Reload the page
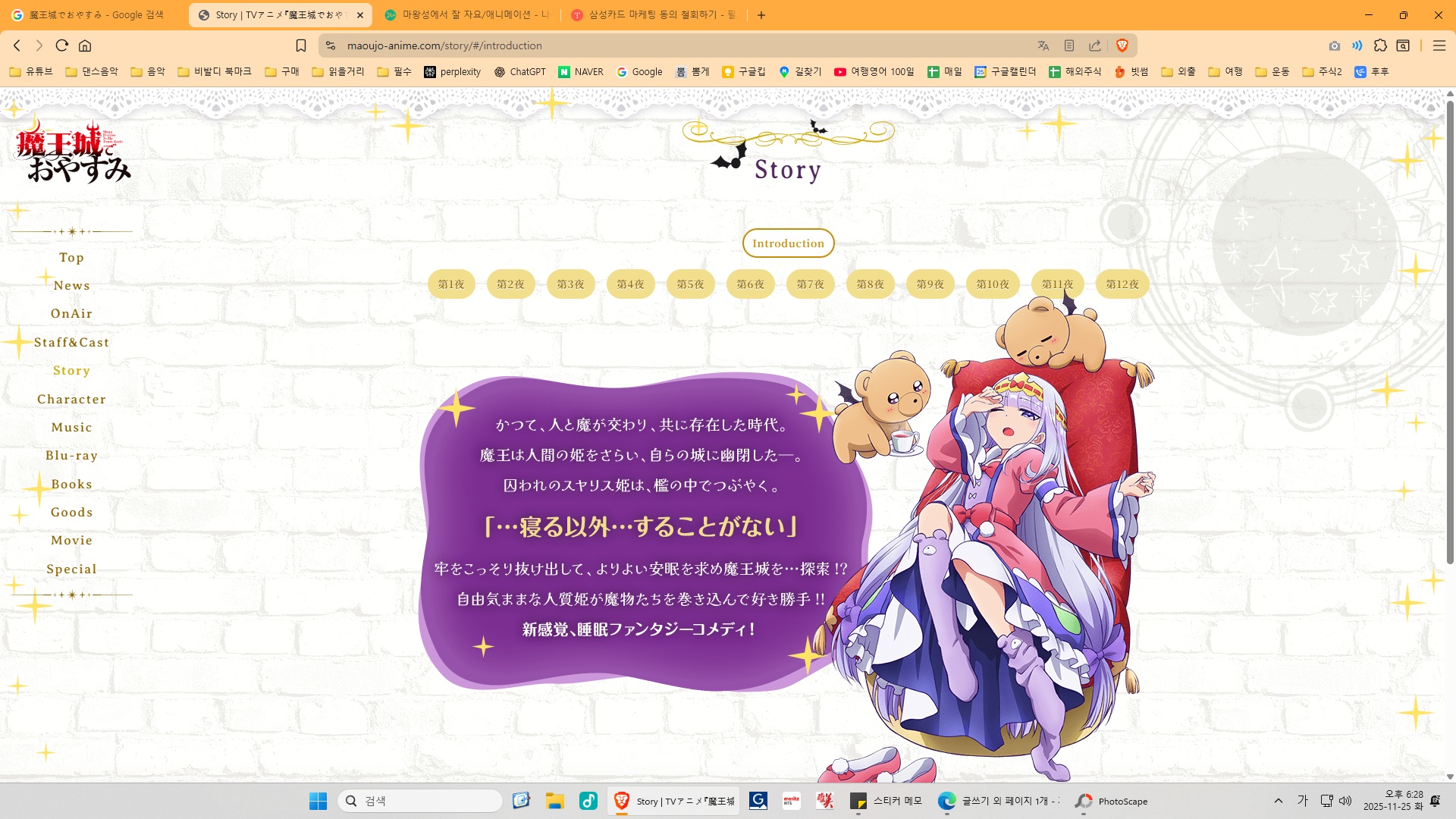 click(62, 45)
